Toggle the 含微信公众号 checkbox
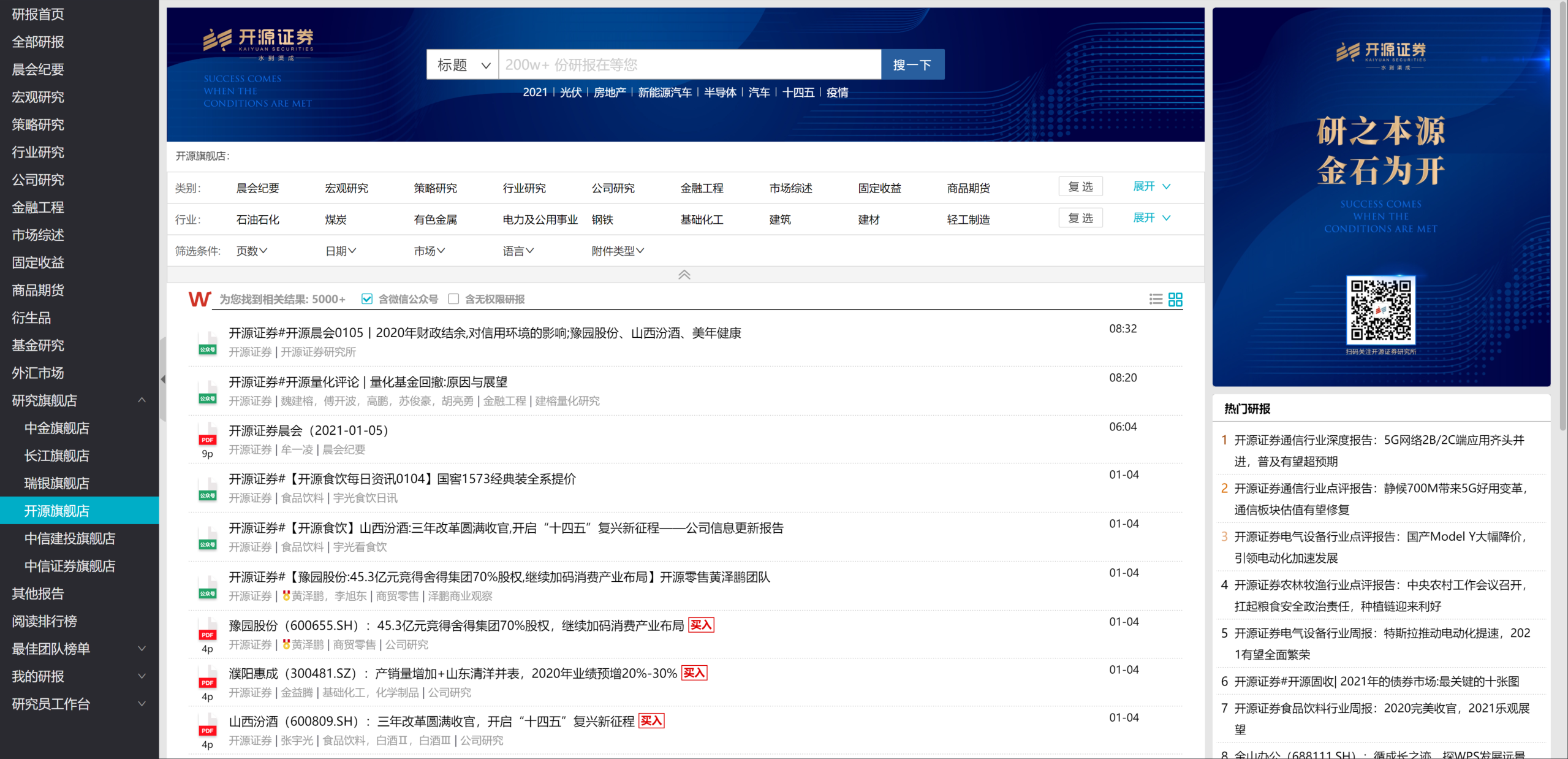Image resolution: width=1568 pixels, height=759 pixels. 367,299
